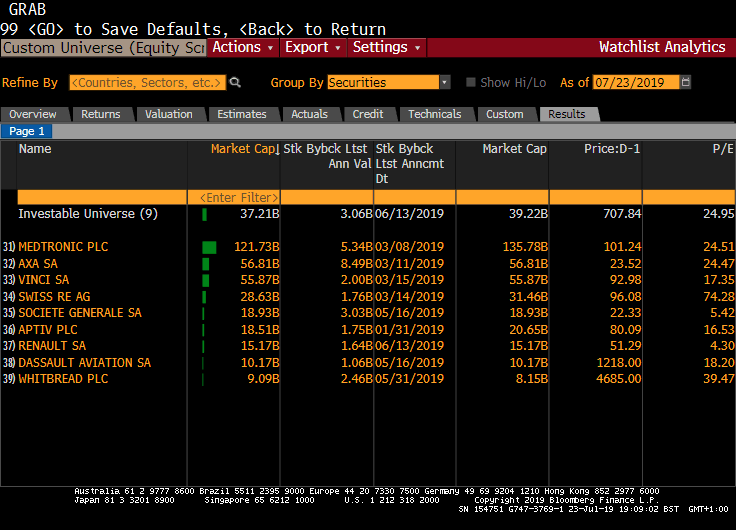Open the Settings dropdown menu
Screen dimensions: 736x530
386,47
